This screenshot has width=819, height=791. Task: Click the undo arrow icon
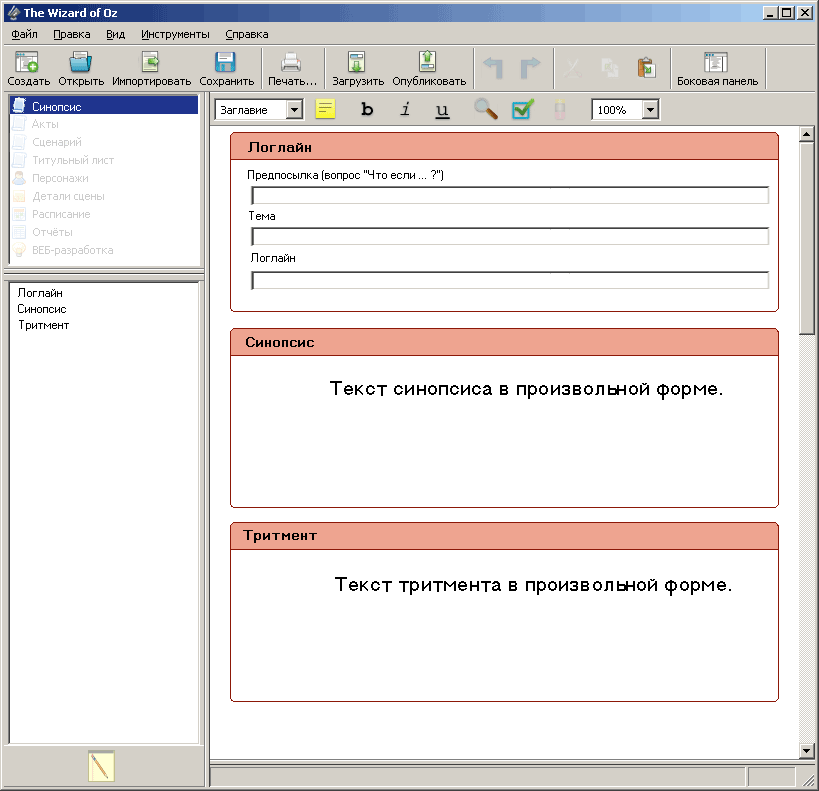(x=493, y=68)
